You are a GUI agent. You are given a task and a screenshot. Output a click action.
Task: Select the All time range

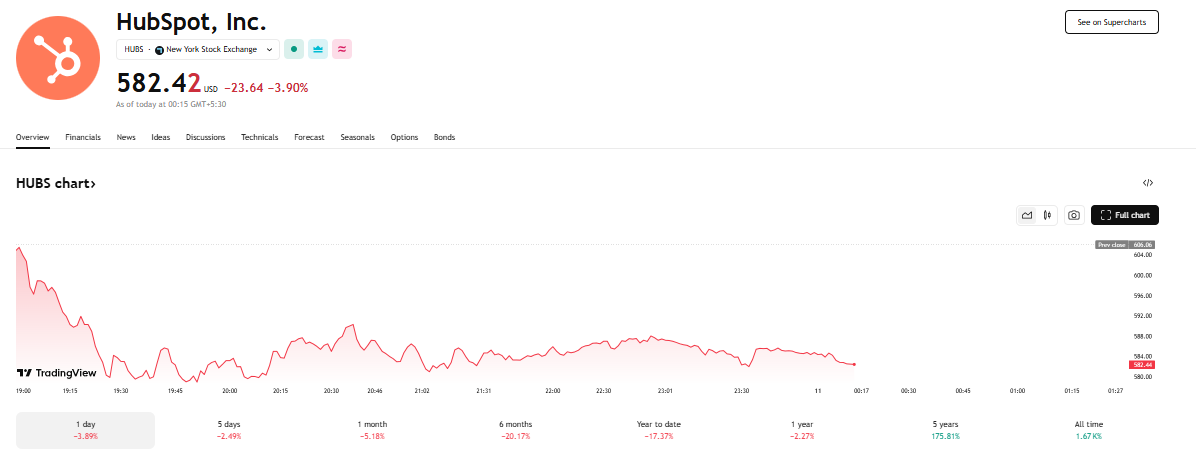coord(1088,430)
